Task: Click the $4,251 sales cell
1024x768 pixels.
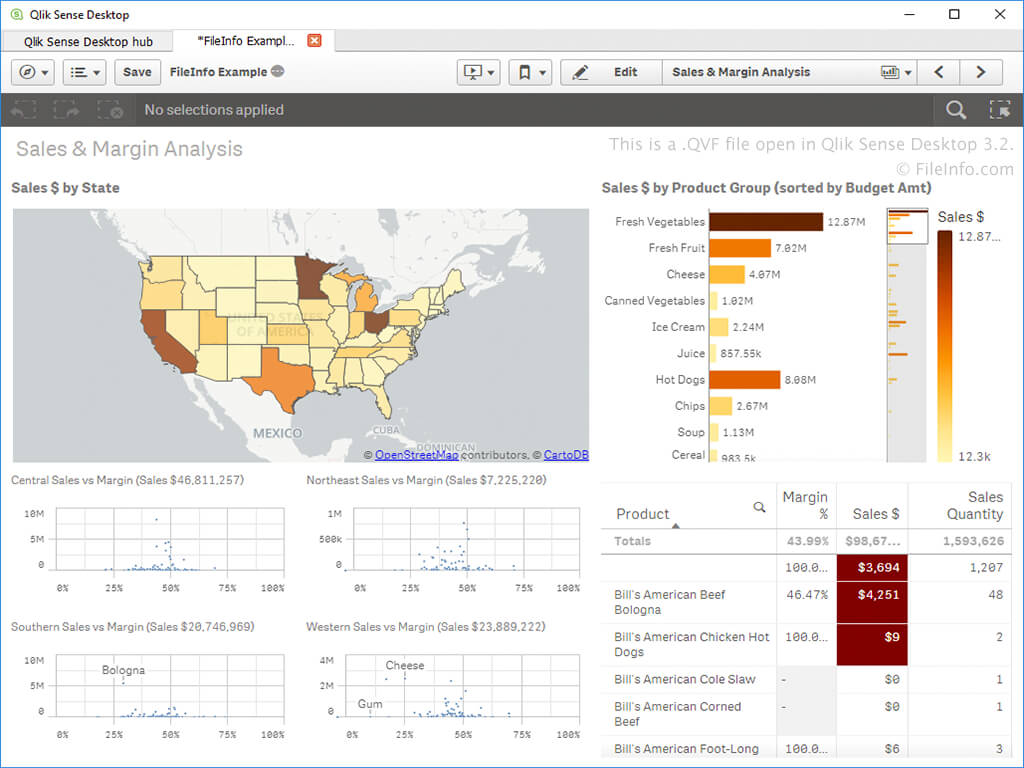Action: pos(872,602)
